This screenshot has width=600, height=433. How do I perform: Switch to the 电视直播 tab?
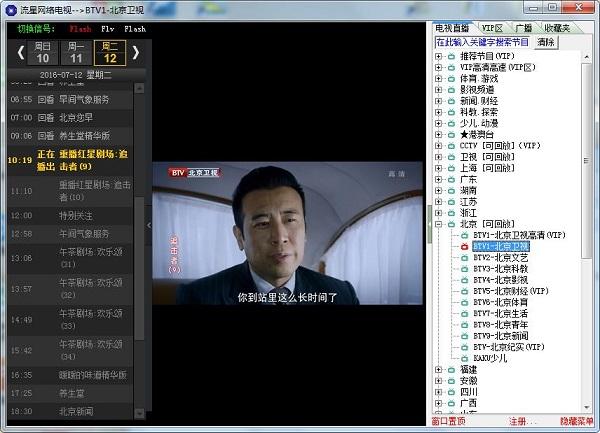click(x=452, y=28)
